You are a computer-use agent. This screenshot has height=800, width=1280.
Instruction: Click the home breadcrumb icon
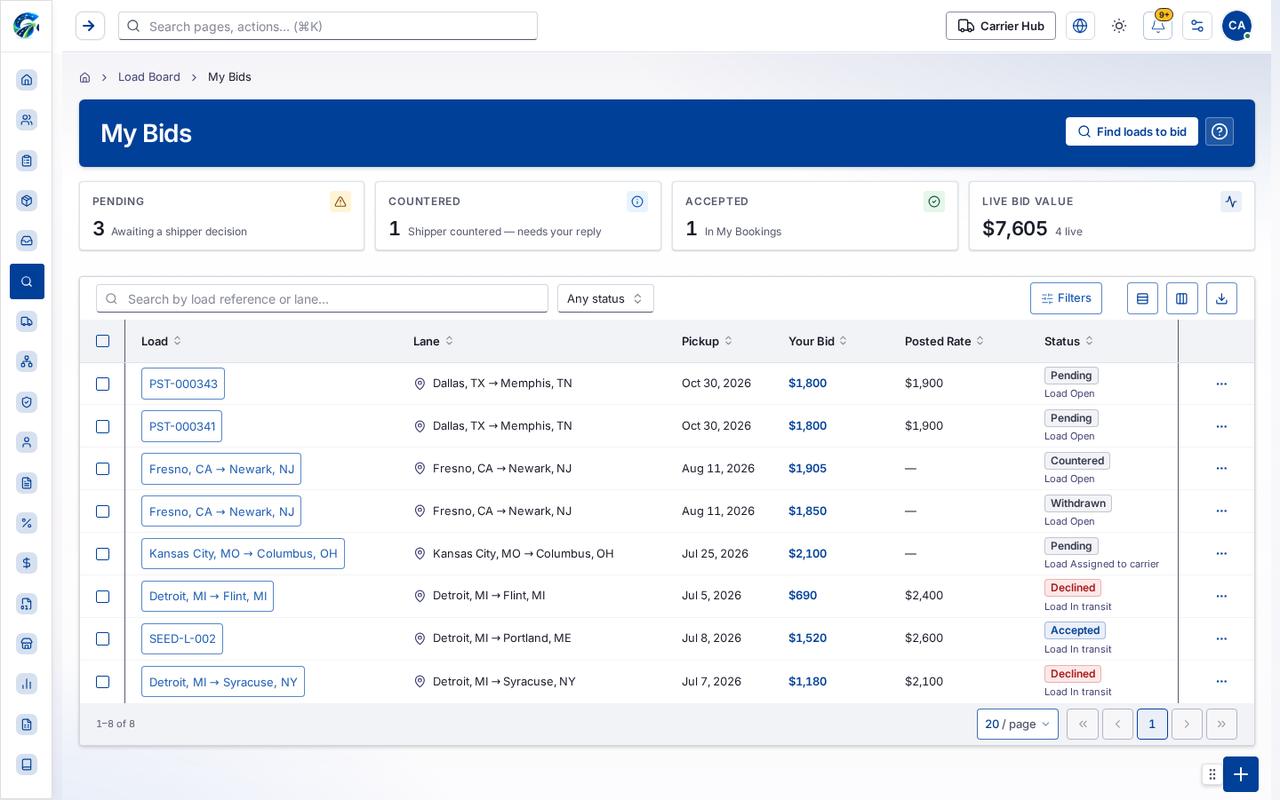[85, 77]
